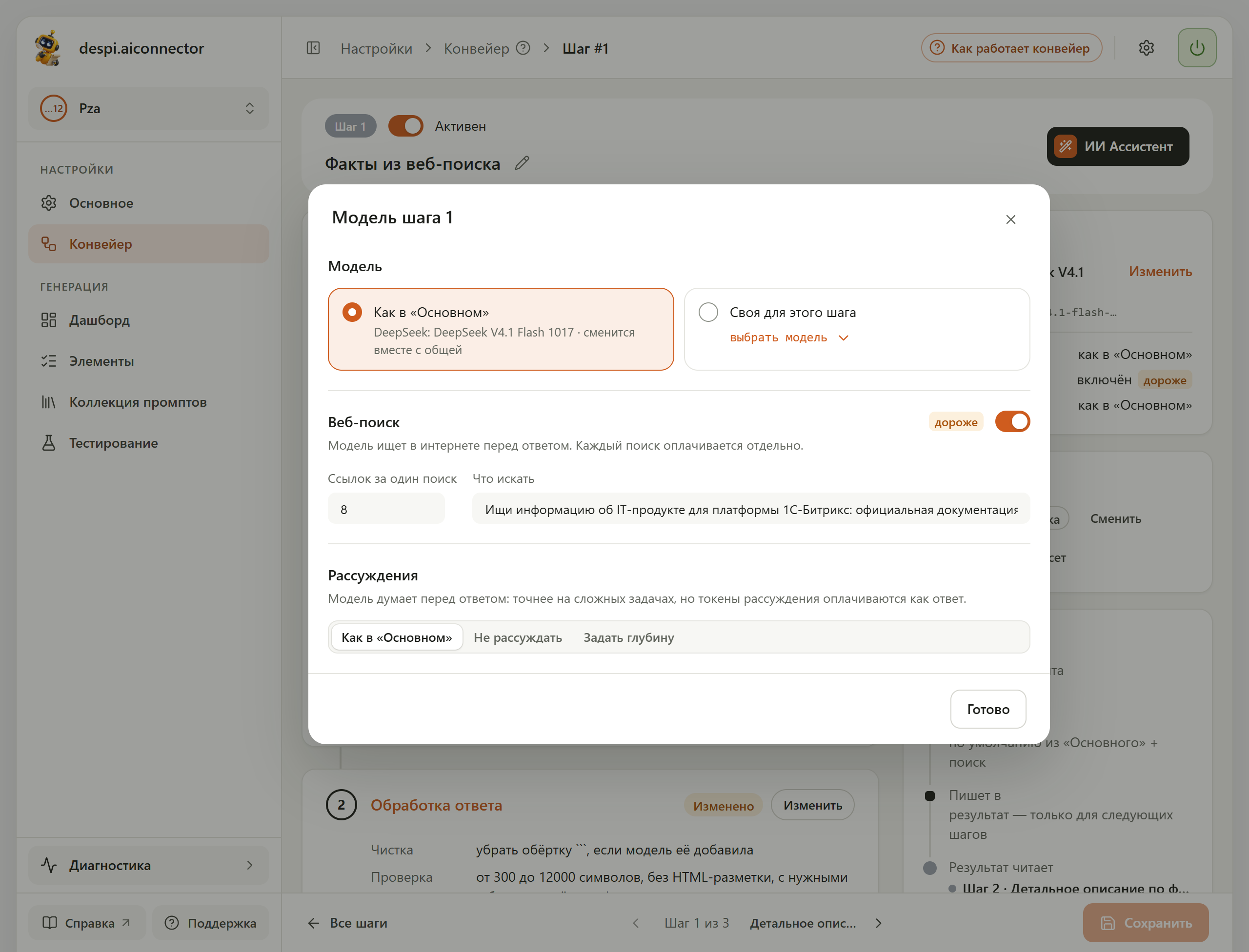Collapse the sidebar with the panel icon
1249x952 pixels.
click(313, 48)
